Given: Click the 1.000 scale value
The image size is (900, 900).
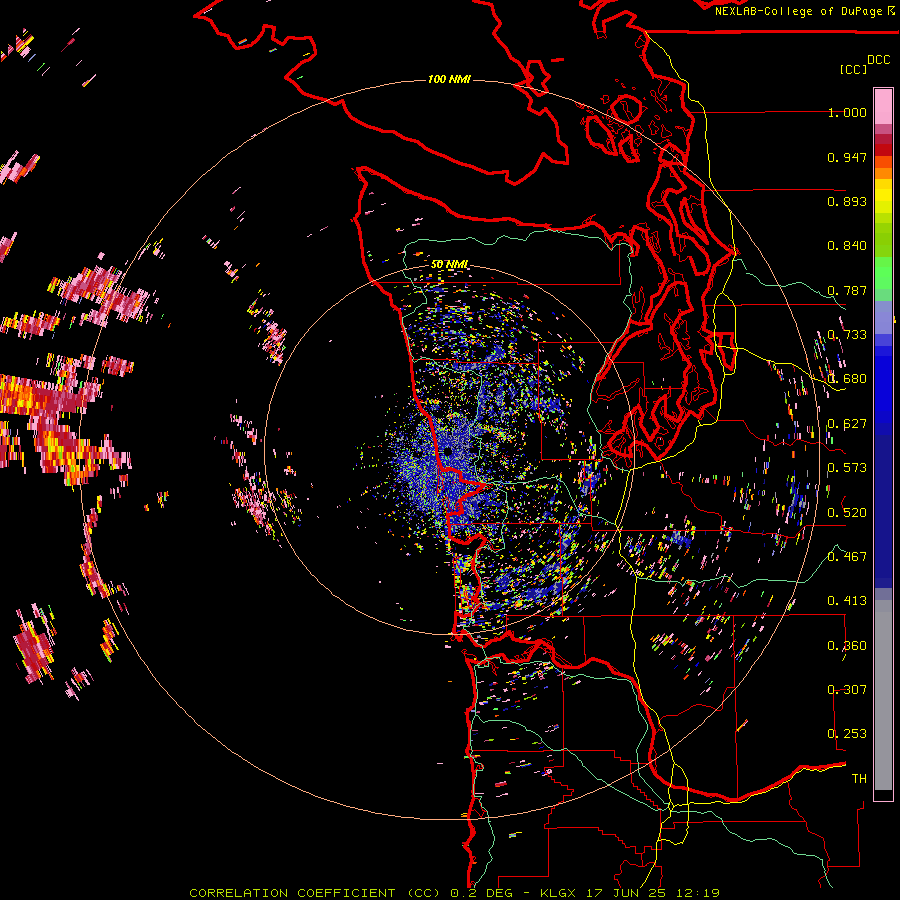Looking at the screenshot, I should (847, 112).
